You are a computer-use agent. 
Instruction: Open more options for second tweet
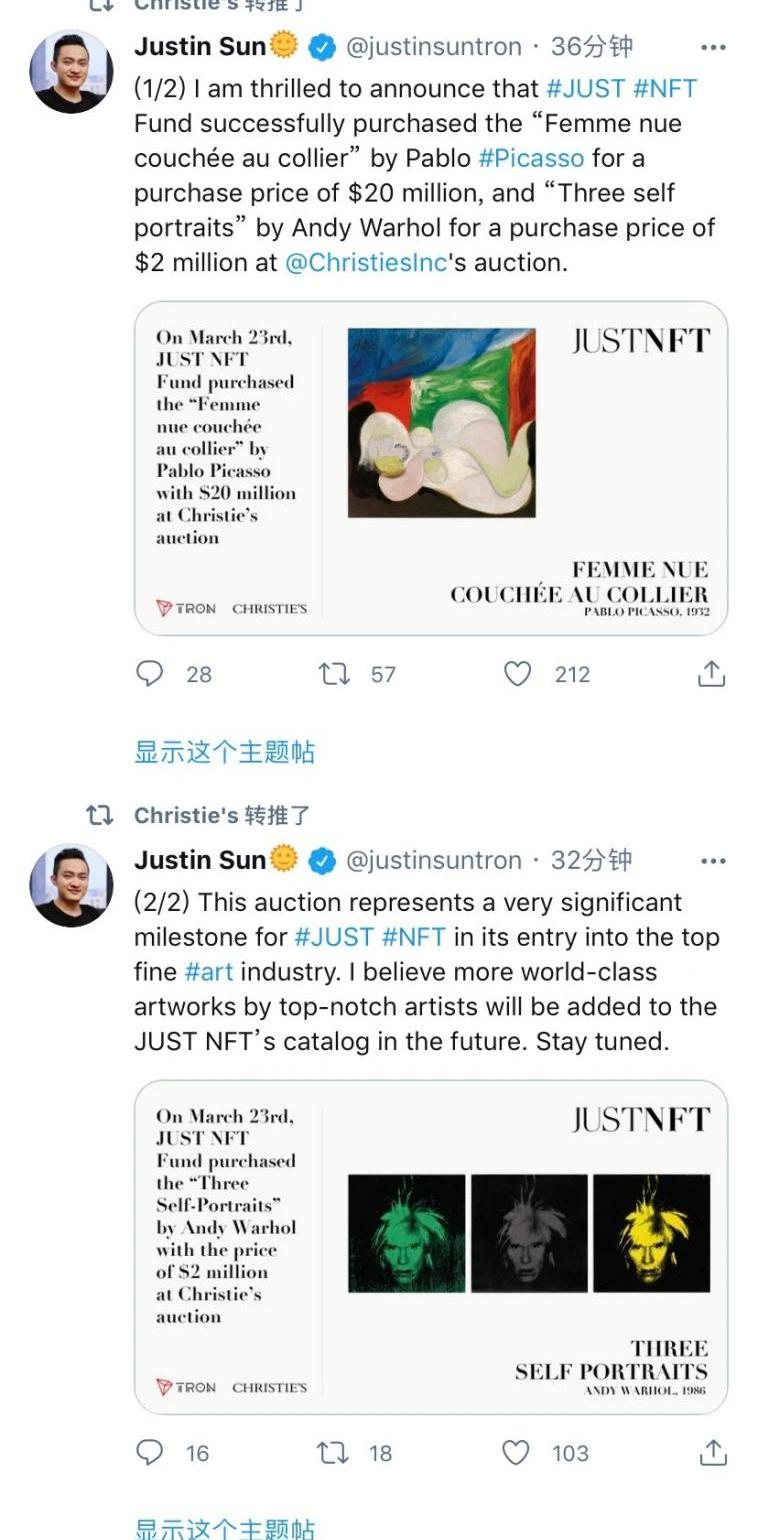pyautogui.click(x=712, y=861)
